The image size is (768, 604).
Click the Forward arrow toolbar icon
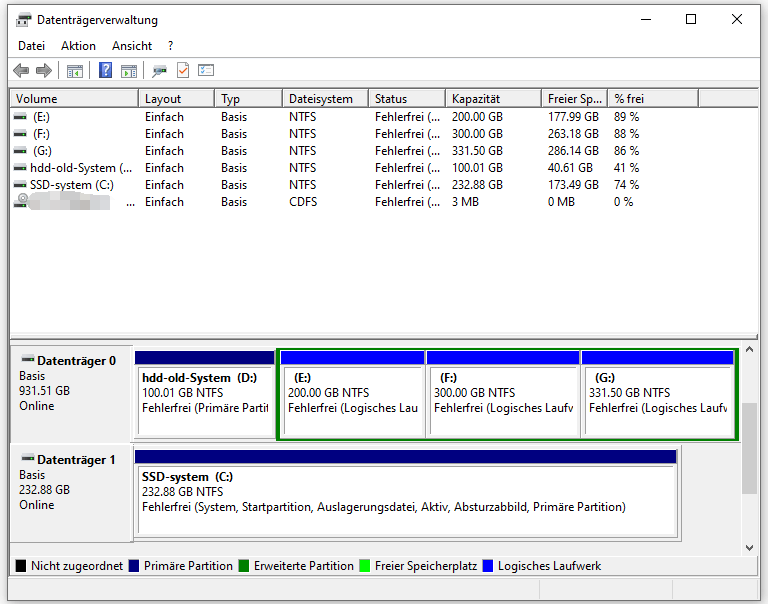[x=43, y=70]
